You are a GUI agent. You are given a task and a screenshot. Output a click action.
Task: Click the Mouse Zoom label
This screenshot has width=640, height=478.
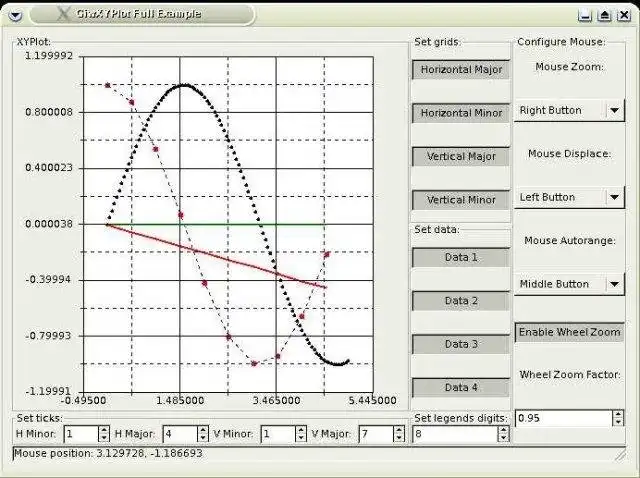click(x=569, y=67)
